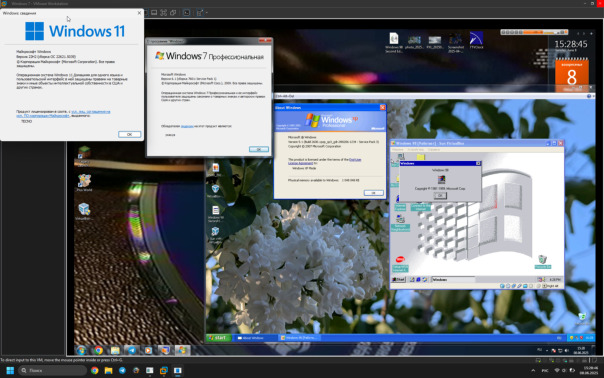Open Chrome from the Windows 11 taskbar
Screen dimensions: 604x378
click(x=94, y=370)
